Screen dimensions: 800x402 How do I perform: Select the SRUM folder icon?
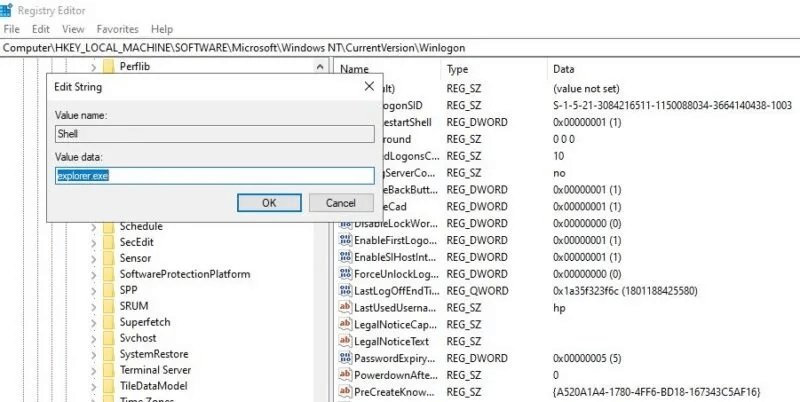(109, 306)
